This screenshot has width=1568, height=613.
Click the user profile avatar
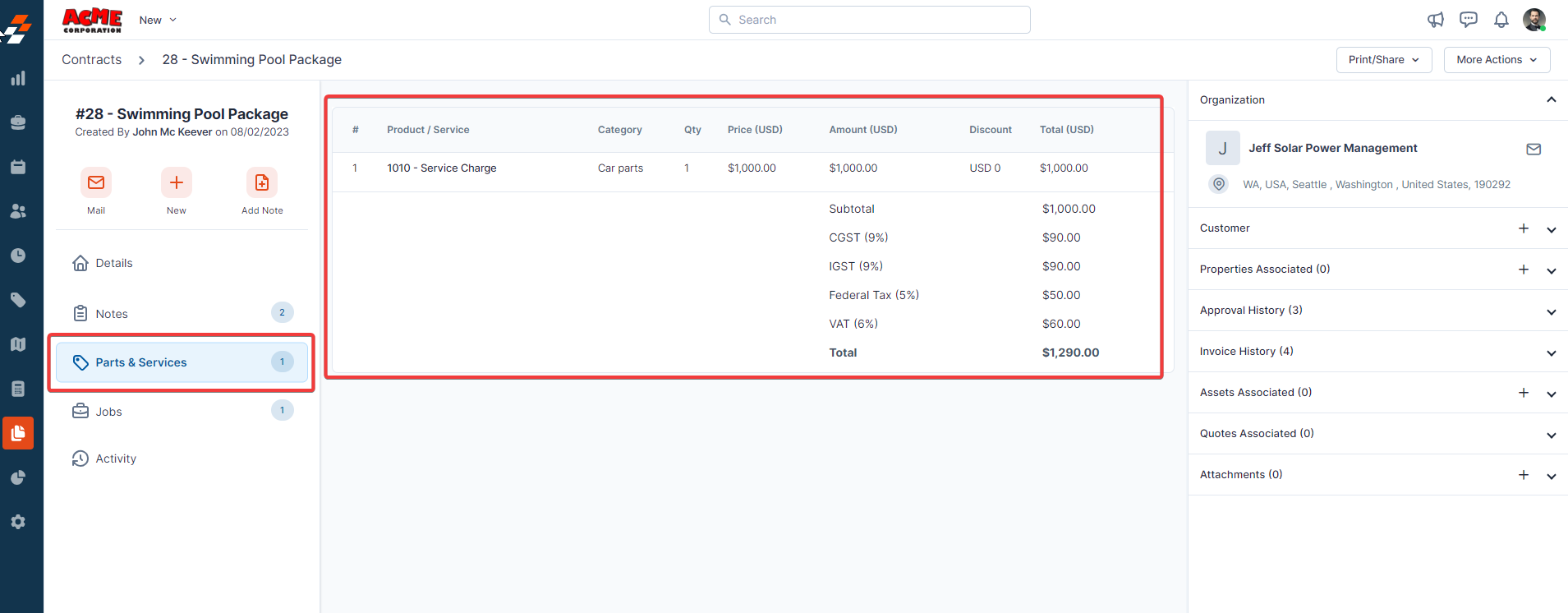1534,20
